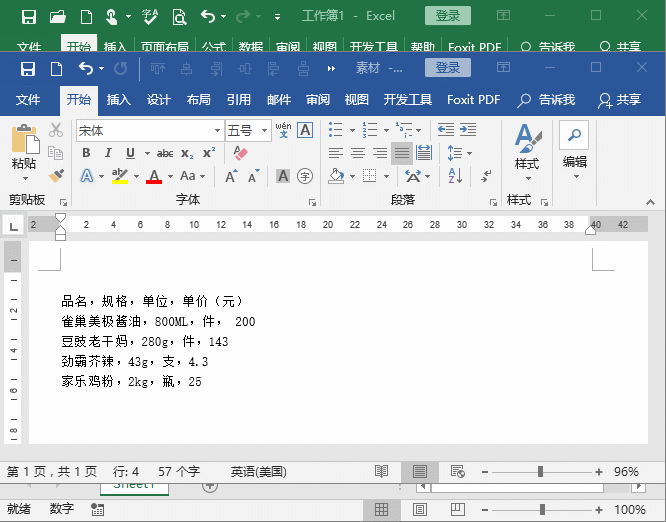Click the shrink font size icon
This screenshot has height=522, width=666.
click(x=254, y=176)
